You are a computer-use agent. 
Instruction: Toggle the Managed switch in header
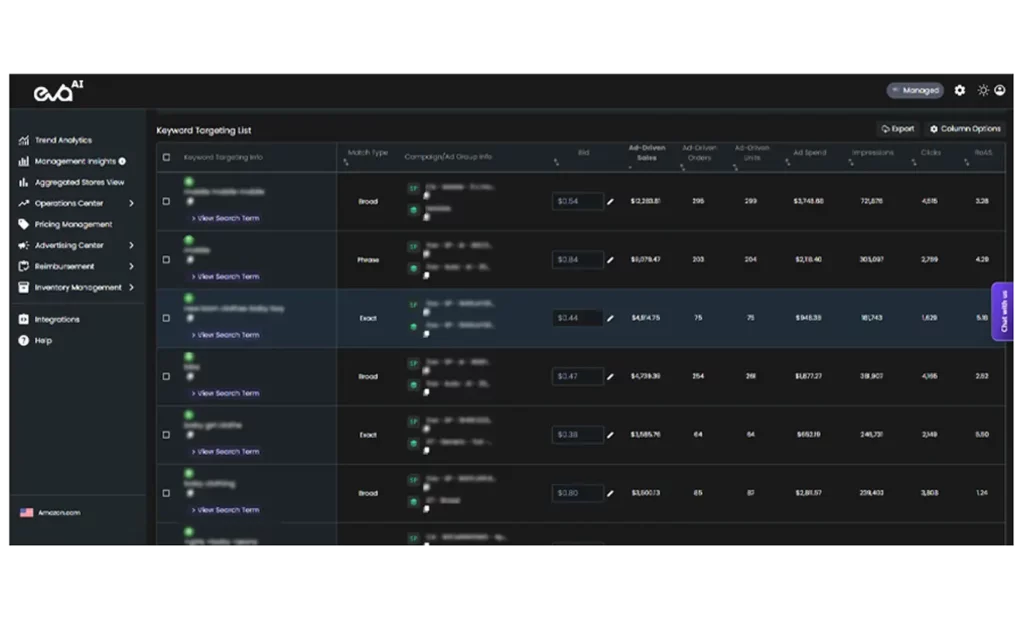[x=914, y=90]
